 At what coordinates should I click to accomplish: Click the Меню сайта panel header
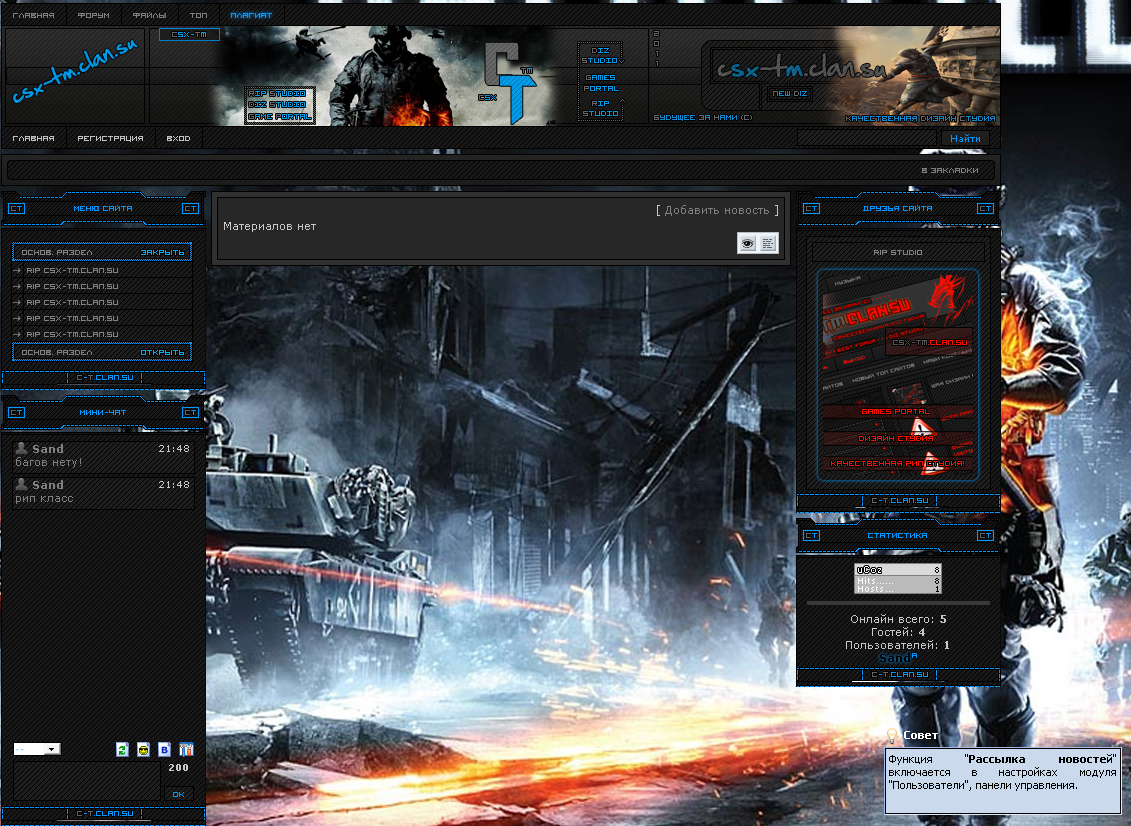pos(103,208)
